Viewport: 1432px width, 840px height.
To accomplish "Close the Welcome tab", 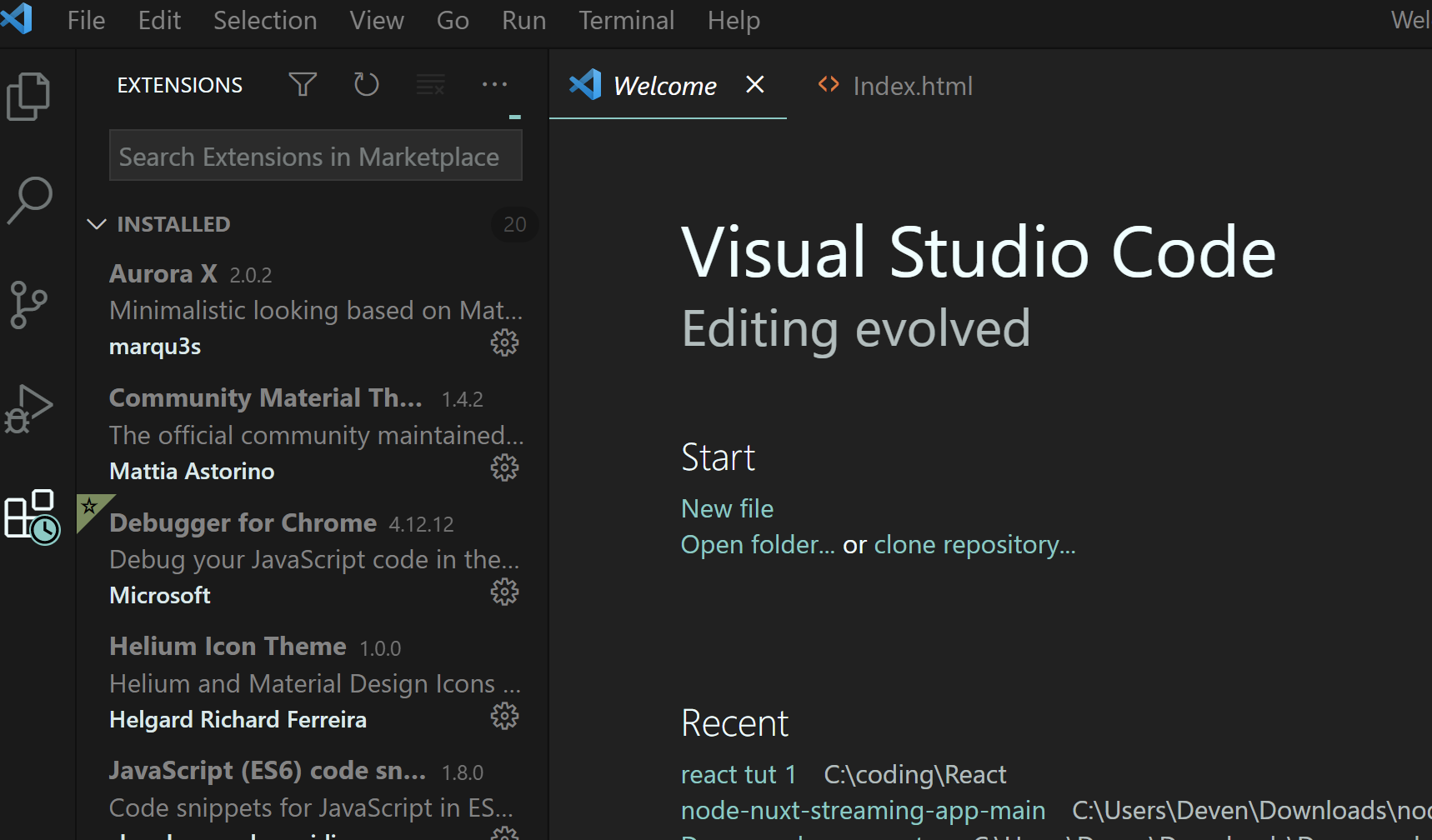I will click(x=755, y=84).
